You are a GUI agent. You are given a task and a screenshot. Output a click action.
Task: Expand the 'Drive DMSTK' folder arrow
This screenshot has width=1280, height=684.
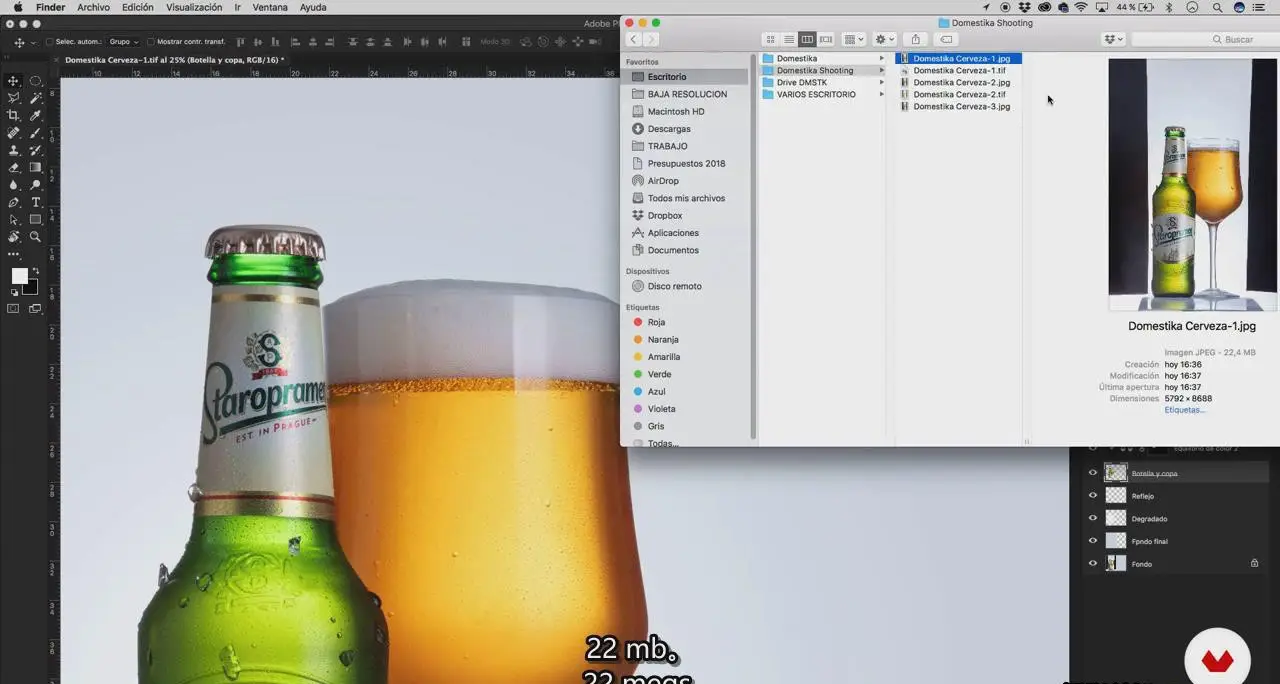point(881,82)
